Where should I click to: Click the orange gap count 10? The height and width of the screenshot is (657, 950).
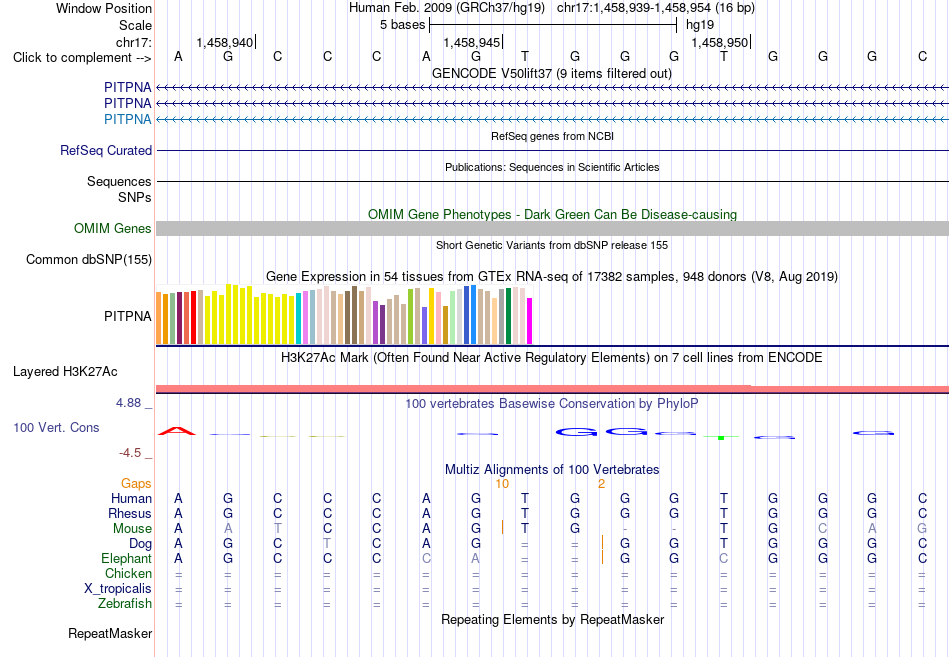pos(502,484)
